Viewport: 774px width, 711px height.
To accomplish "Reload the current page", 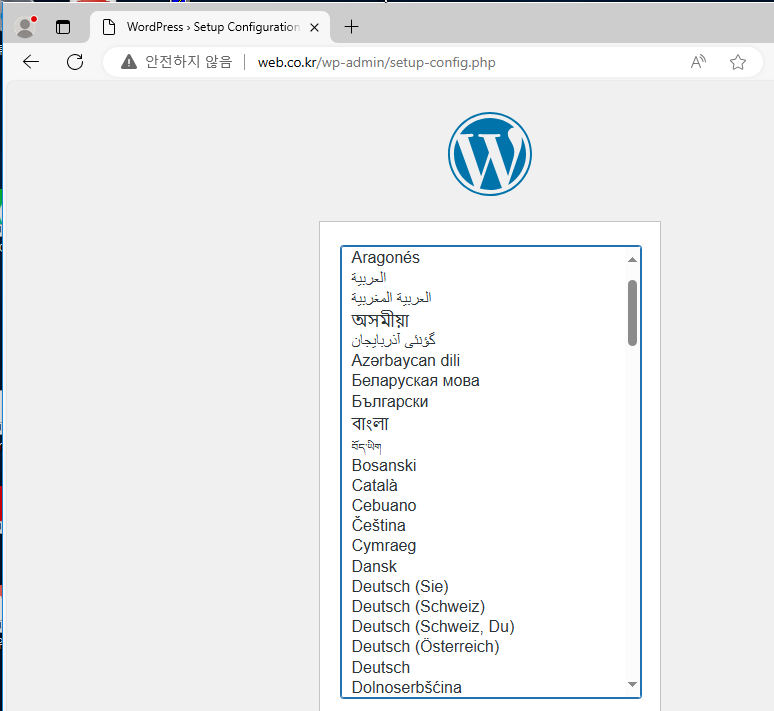I will 75,62.
